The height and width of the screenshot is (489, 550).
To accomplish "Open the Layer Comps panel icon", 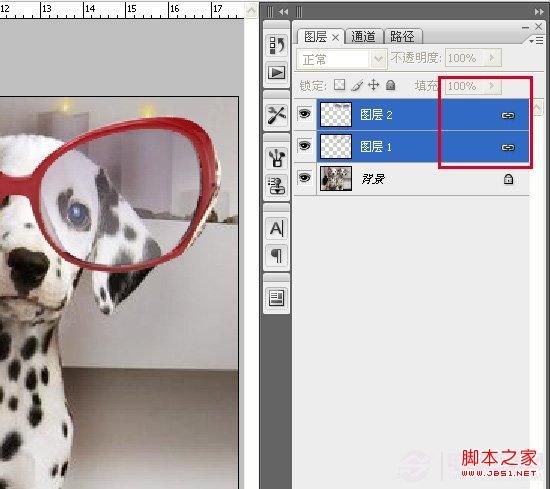I will (277, 298).
